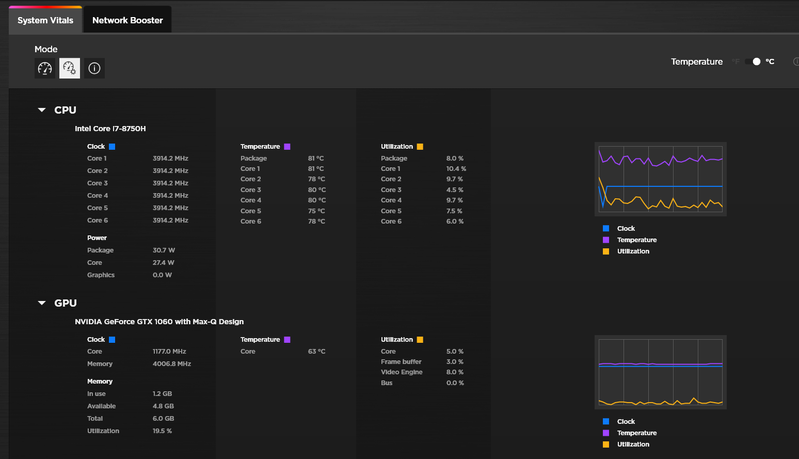Click the purple square beside GPU Temperature heading

pos(287,340)
